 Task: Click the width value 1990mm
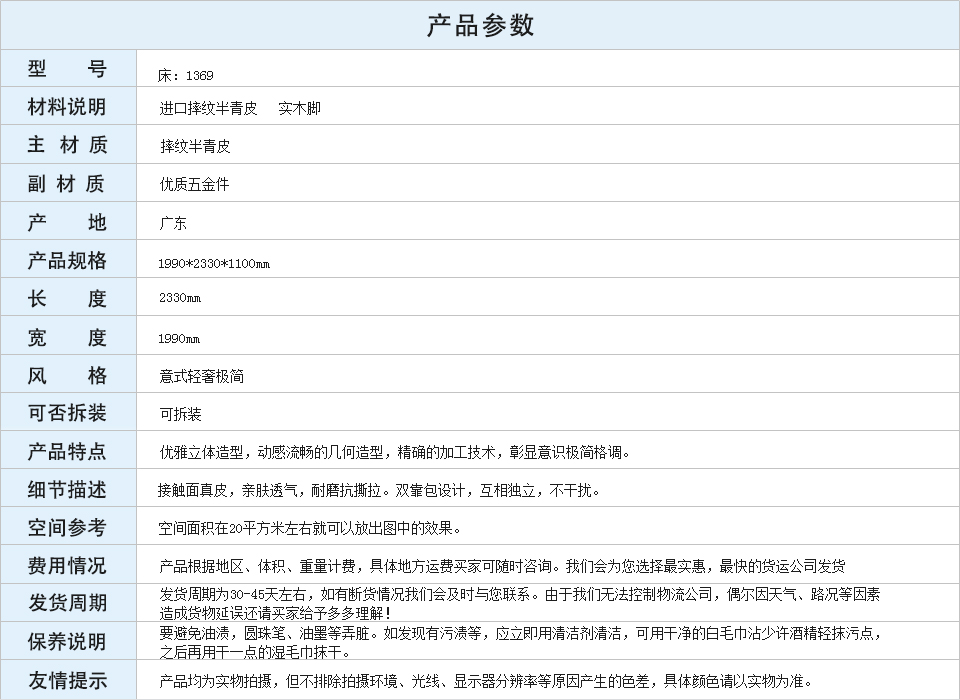click(x=179, y=339)
